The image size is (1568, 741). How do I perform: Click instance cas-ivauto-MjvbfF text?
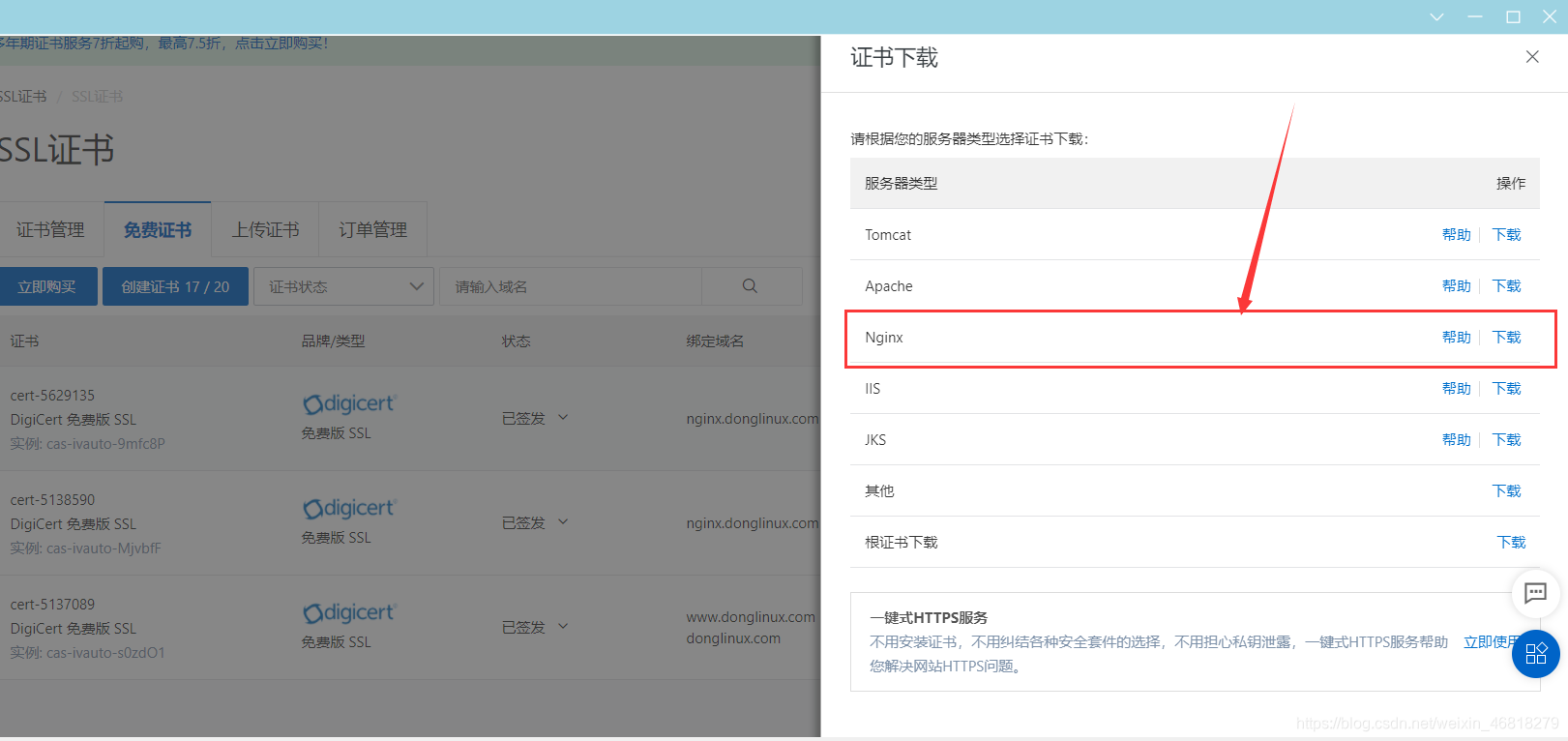click(x=86, y=548)
